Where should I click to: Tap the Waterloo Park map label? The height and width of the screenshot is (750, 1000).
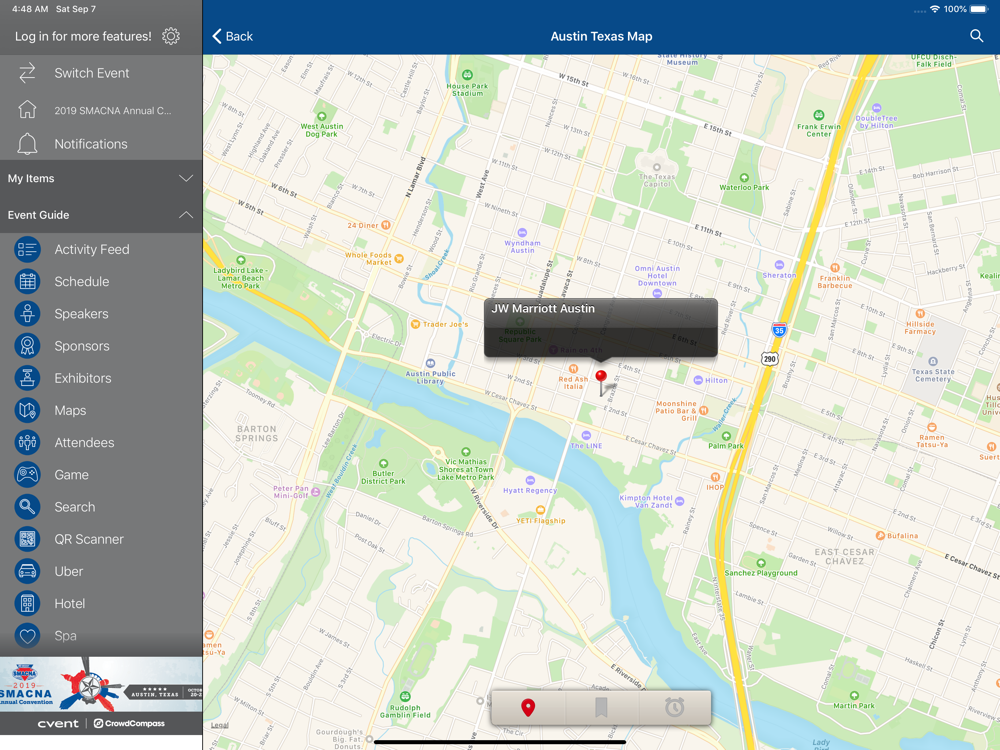click(744, 188)
